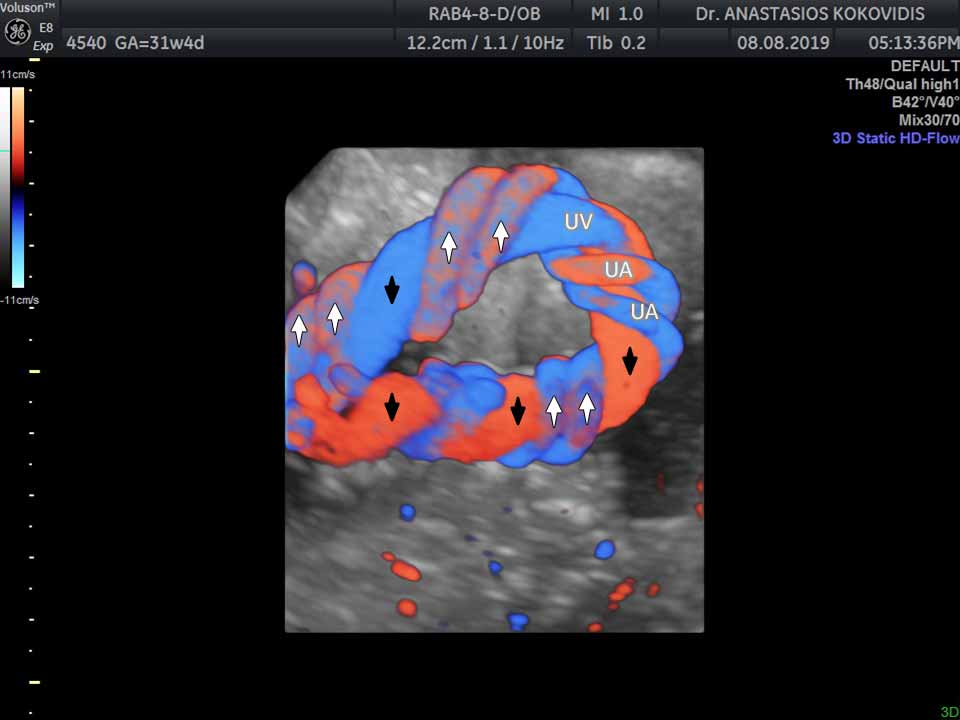
Task: Click the grayscale map bar
Action: pos(5,187)
